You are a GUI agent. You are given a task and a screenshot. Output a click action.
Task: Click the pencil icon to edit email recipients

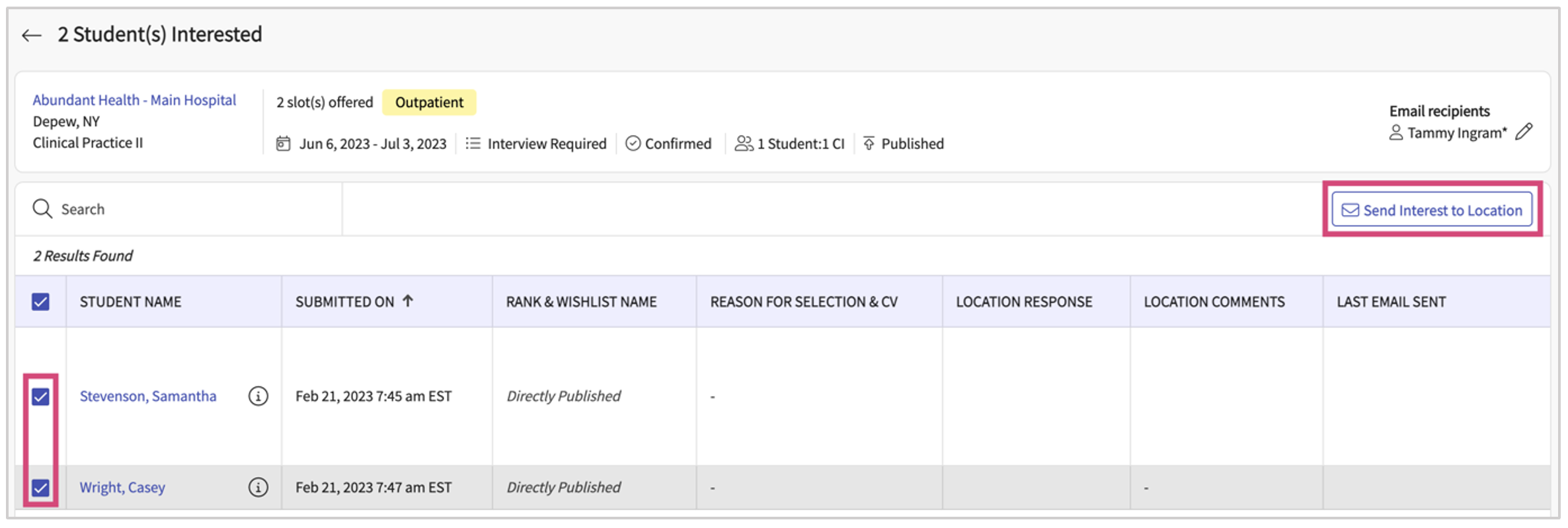point(1524,132)
